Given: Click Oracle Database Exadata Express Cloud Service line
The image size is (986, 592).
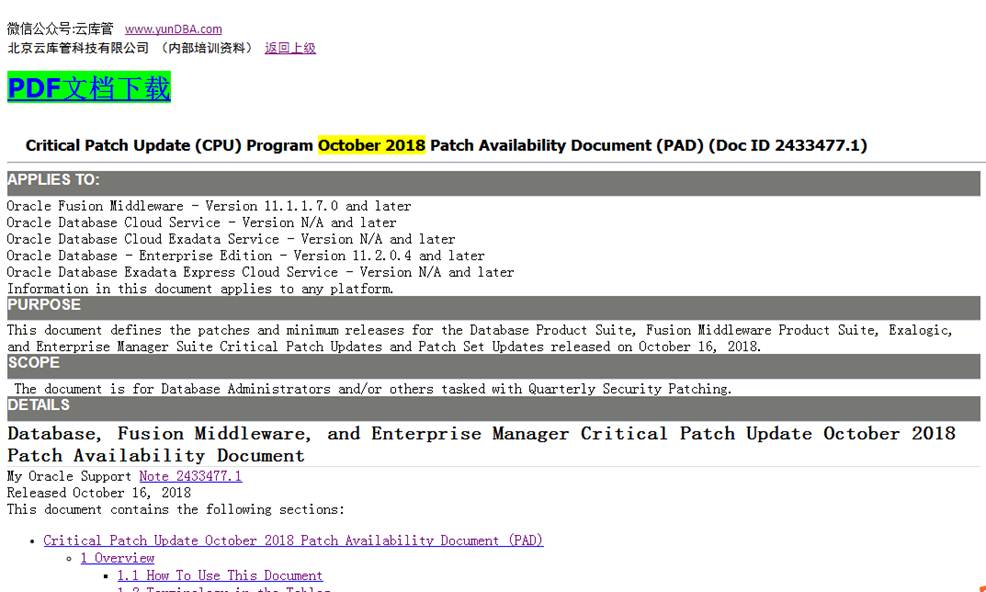Looking at the screenshot, I should [x=260, y=272].
